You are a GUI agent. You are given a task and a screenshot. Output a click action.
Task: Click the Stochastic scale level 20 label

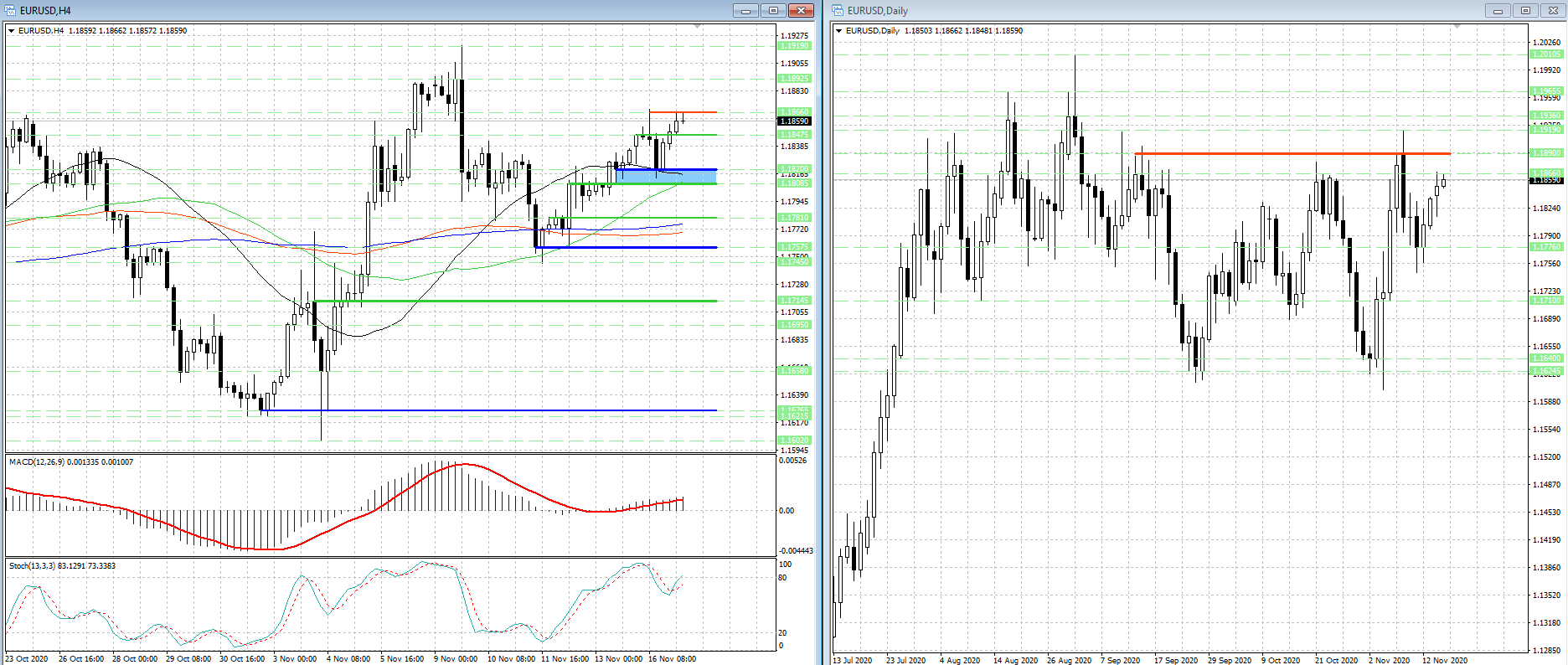(x=783, y=633)
